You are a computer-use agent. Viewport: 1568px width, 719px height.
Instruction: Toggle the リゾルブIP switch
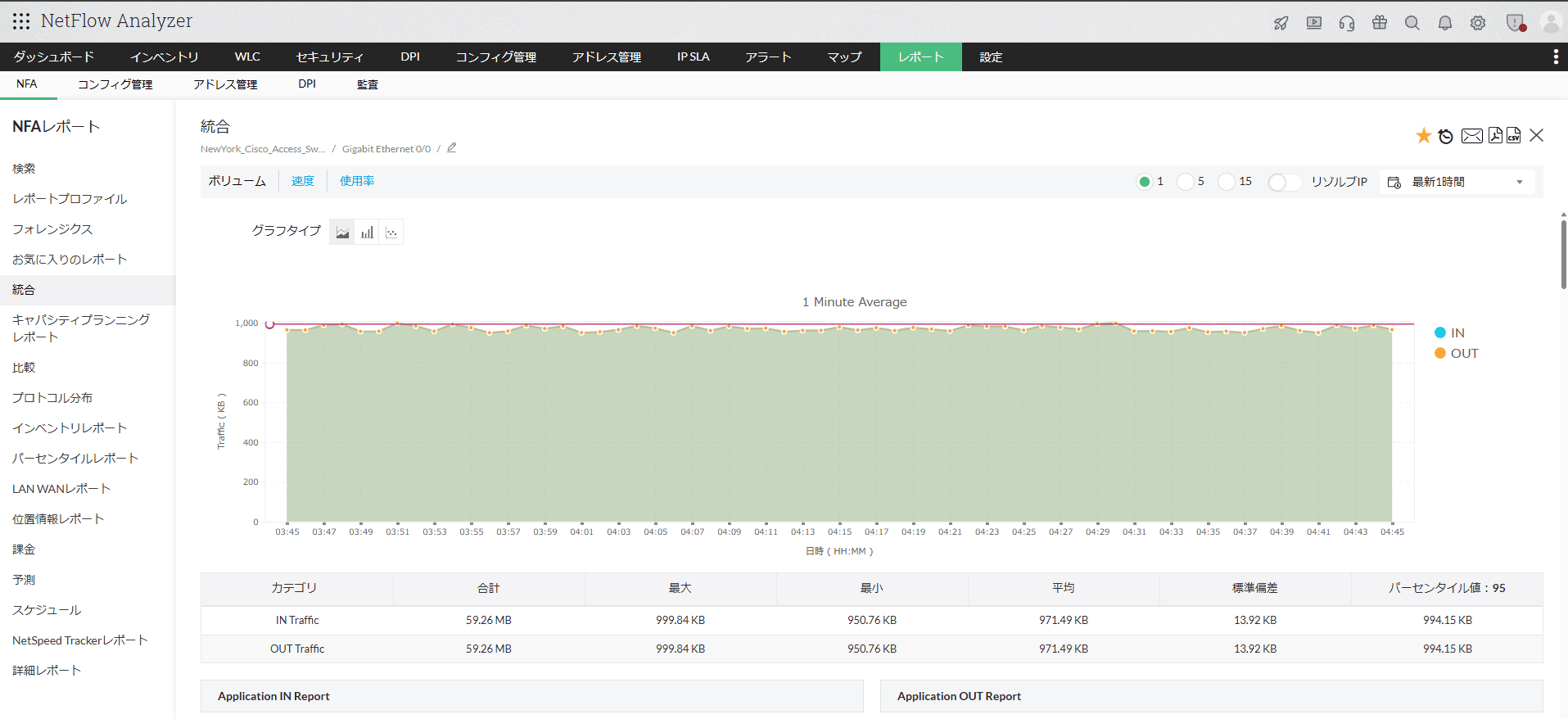(1284, 182)
